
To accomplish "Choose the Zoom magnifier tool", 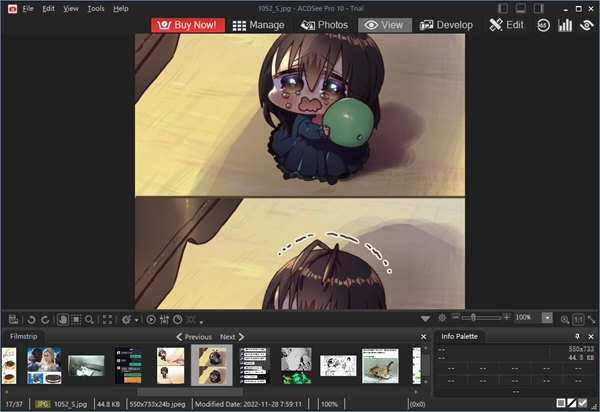I will (90, 319).
